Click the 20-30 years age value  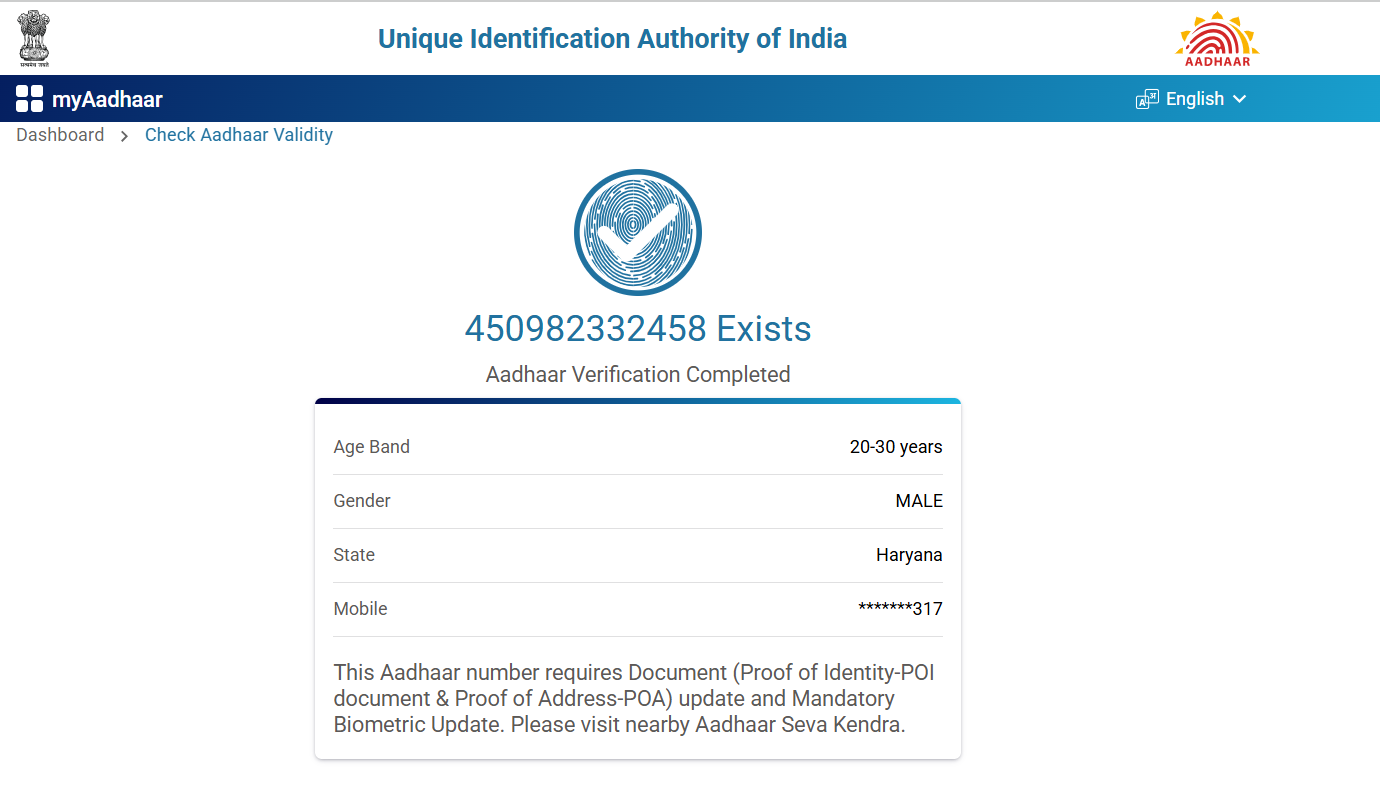[896, 447]
